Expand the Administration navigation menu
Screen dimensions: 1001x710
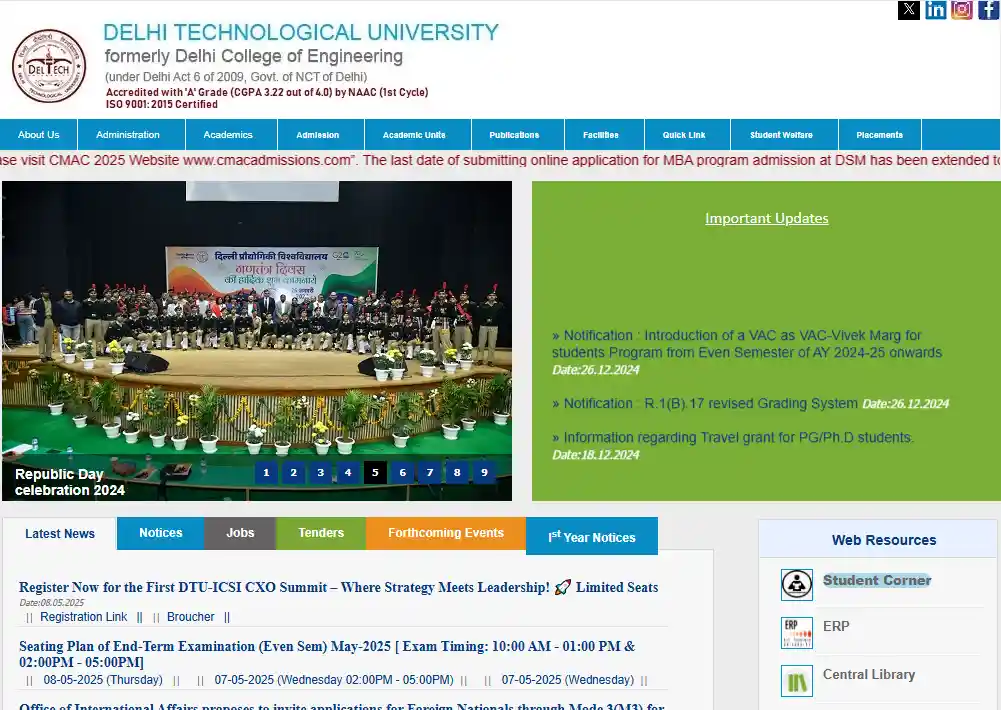[x=128, y=135]
